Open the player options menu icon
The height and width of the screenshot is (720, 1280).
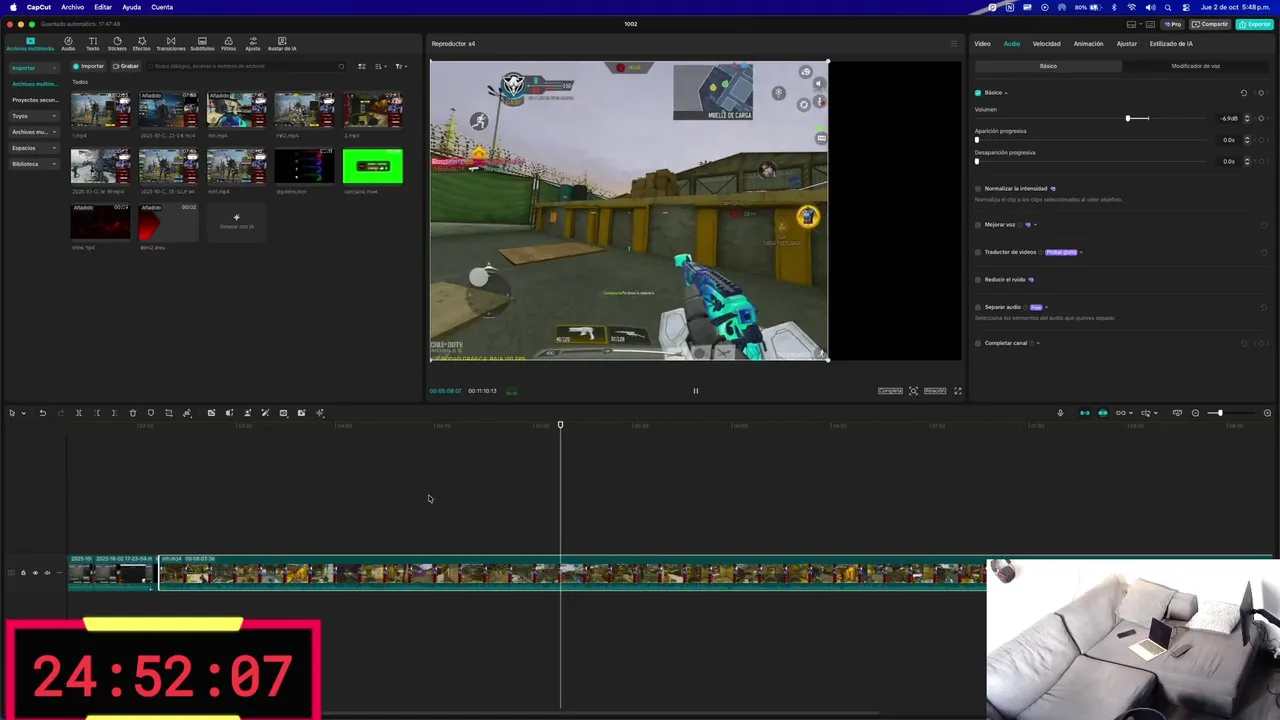pyautogui.click(x=953, y=44)
